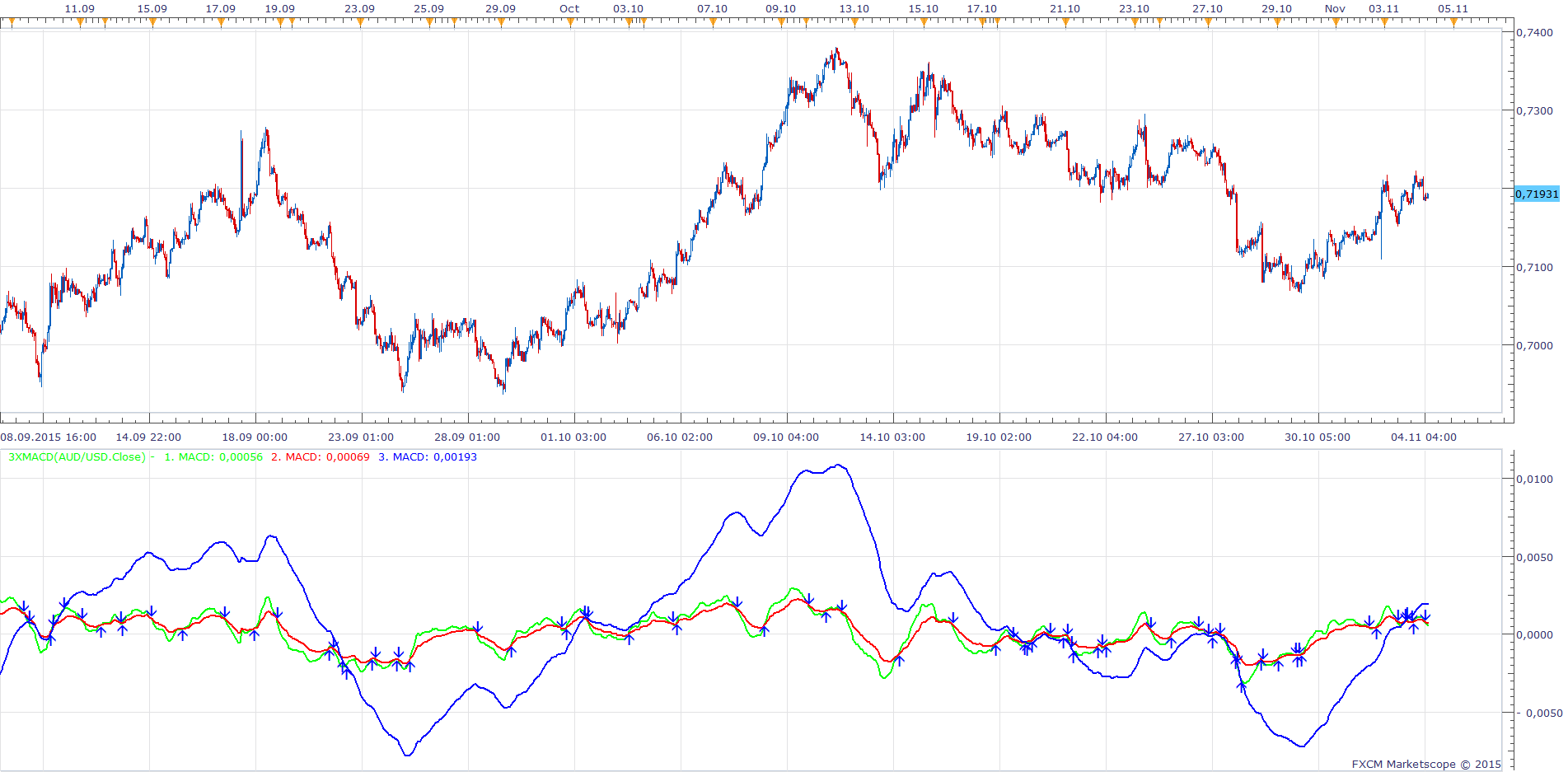The height and width of the screenshot is (772, 1568).
Task: Click the 14.10 03:00 time label
Action: click(892, 437)
